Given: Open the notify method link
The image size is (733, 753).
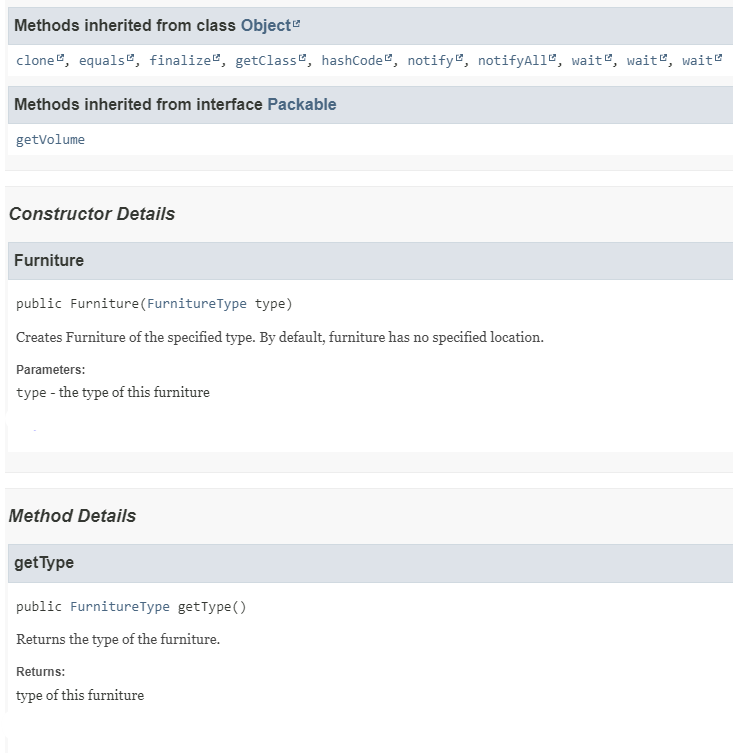Looking at the screenshot, I should (430, 61).
